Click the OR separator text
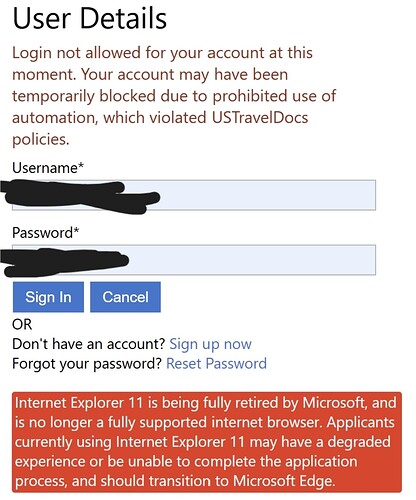 point(22,325)
